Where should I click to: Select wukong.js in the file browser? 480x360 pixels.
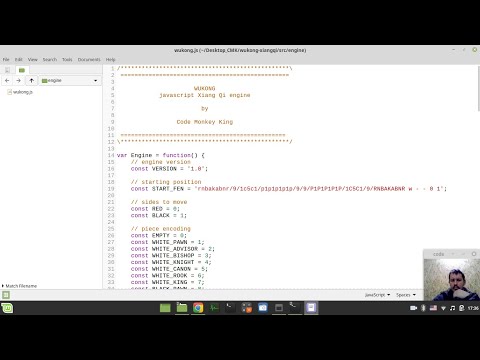pos(20,92)
